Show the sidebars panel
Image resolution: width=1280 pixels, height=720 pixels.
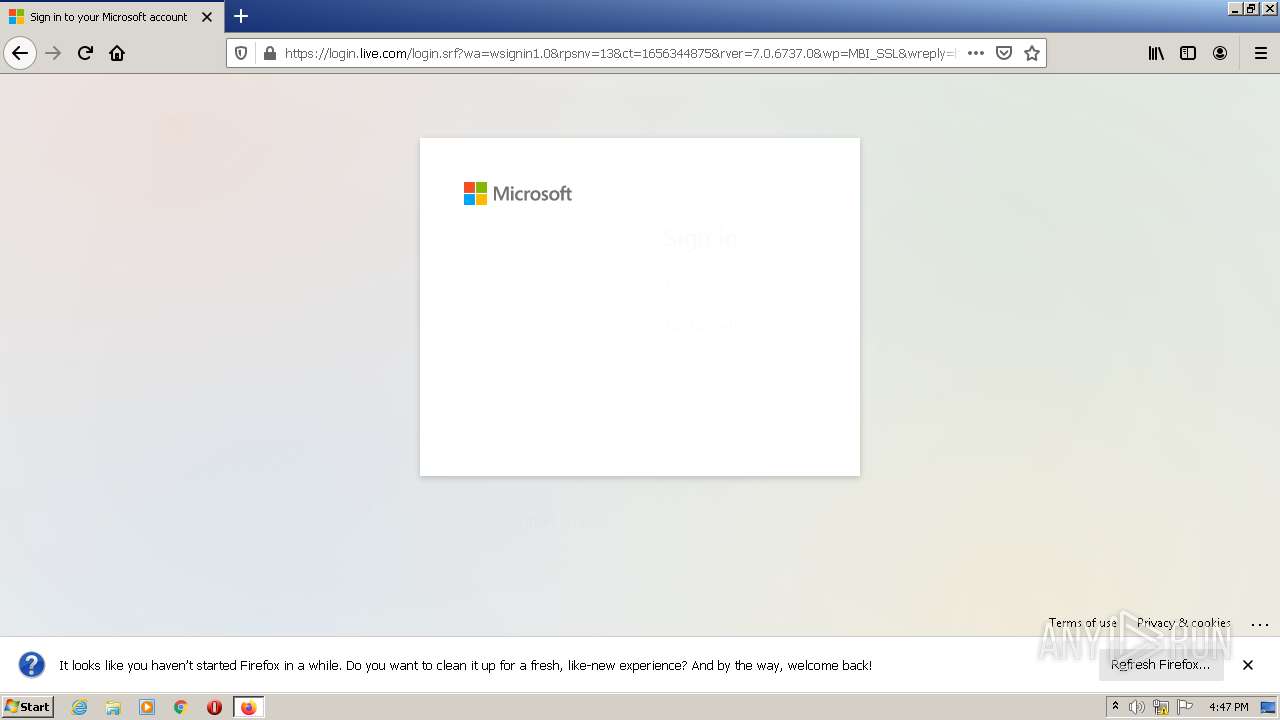coord(1188,53)
